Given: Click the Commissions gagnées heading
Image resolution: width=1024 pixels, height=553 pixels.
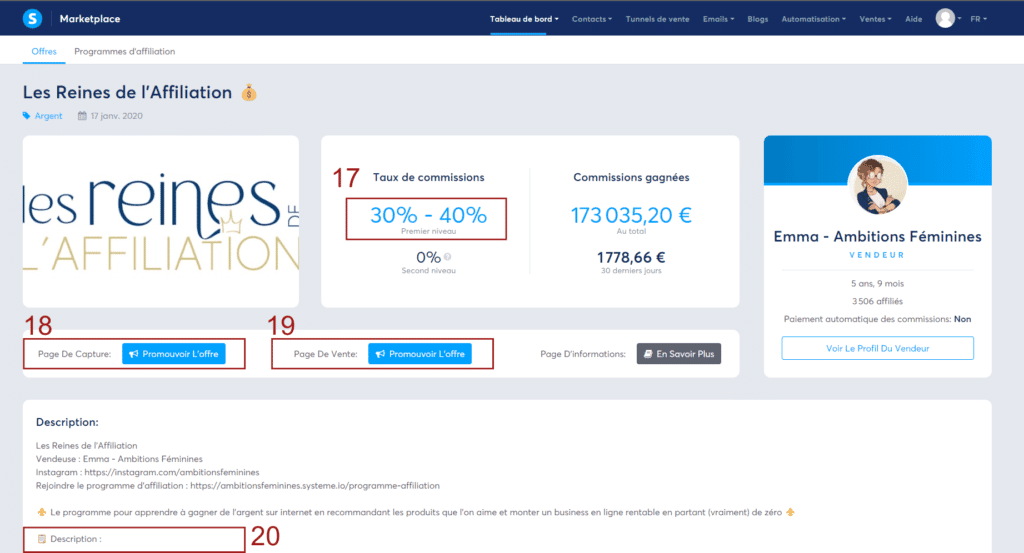Looking at the screenshot, I should tap(631, 177).
